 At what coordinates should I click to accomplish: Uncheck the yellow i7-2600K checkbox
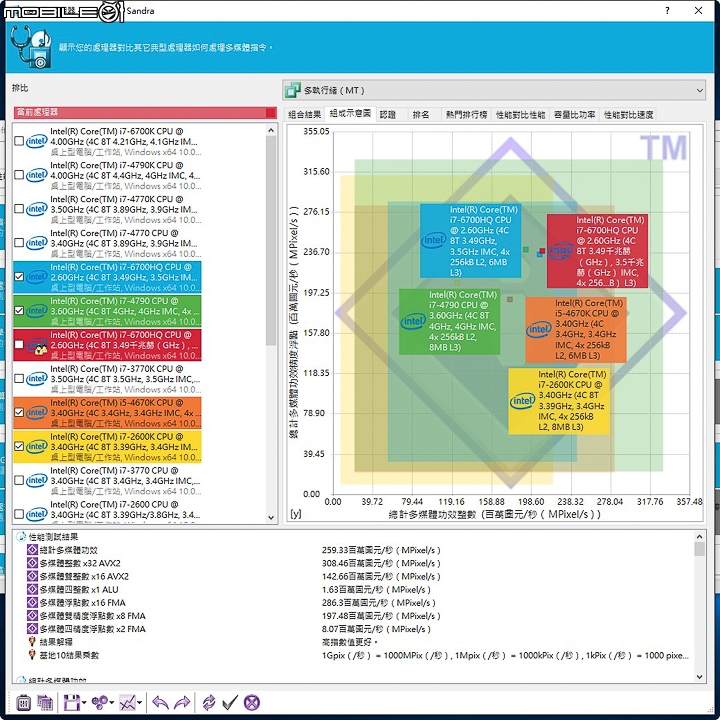19,446
